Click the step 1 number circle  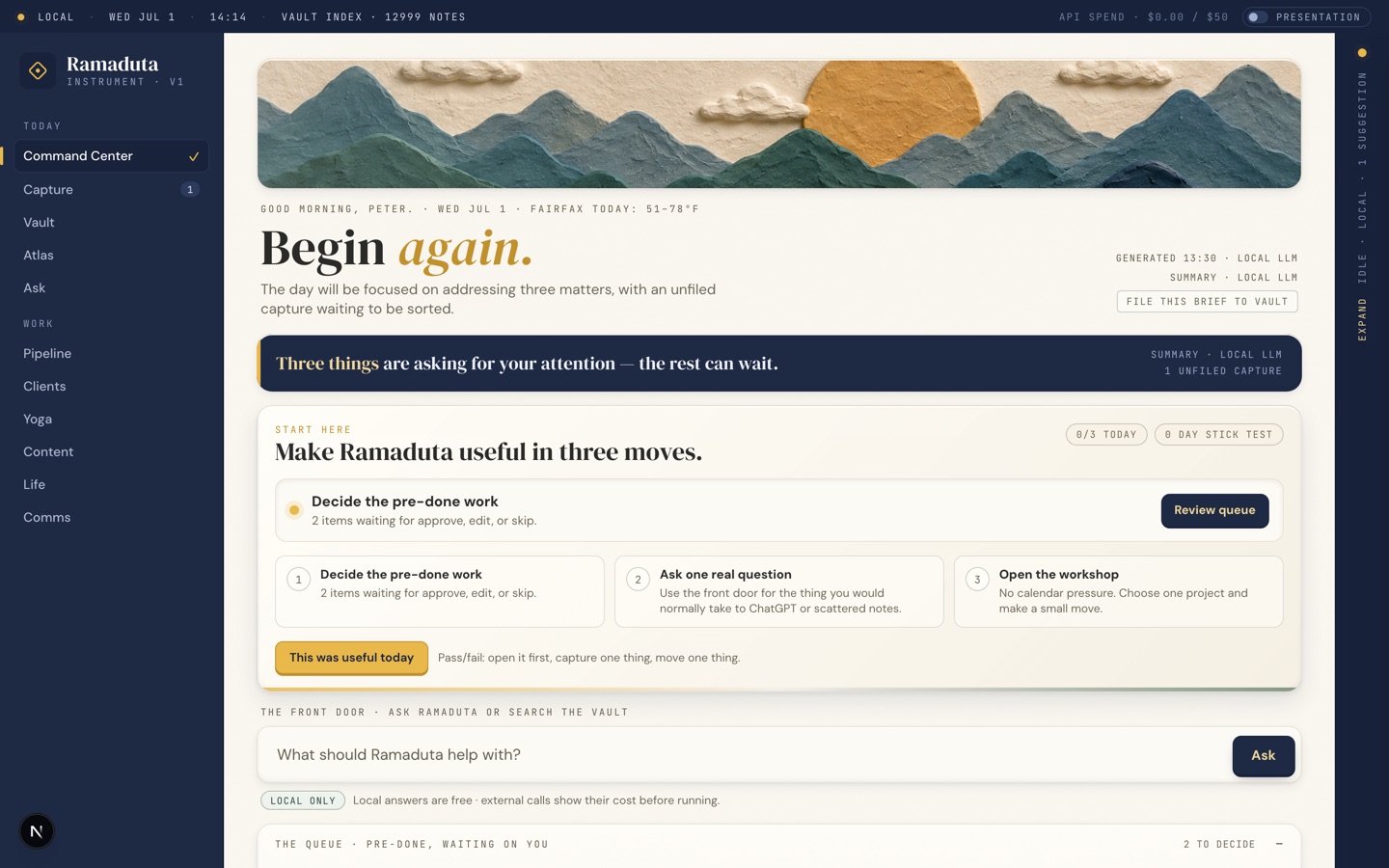299,580
